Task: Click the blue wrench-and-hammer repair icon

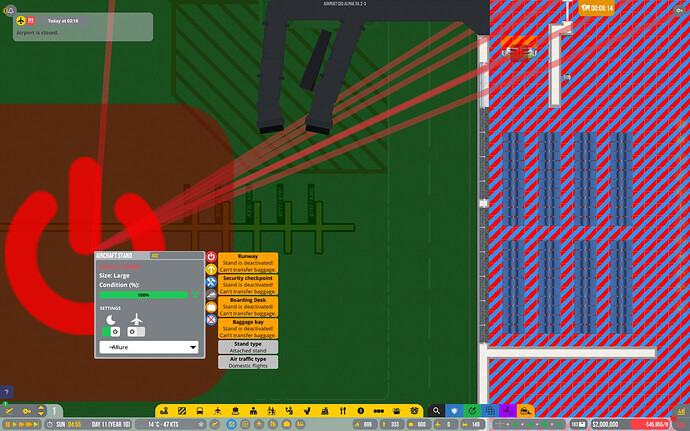Action: 211,283
